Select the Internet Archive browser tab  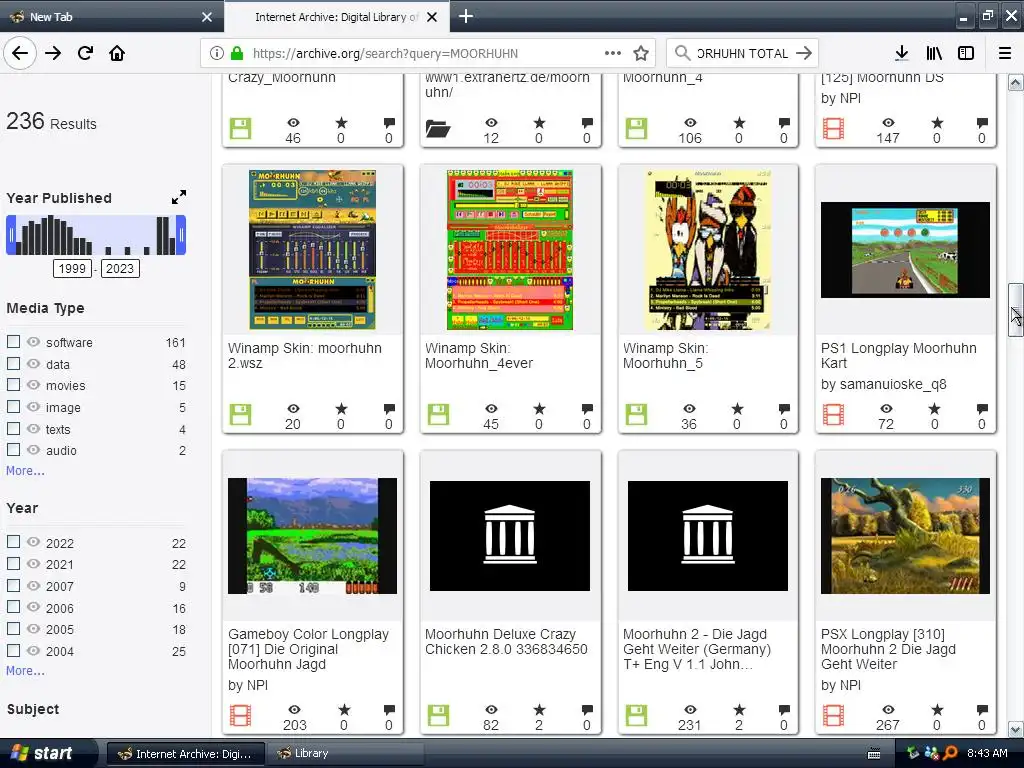coord(336,16)
